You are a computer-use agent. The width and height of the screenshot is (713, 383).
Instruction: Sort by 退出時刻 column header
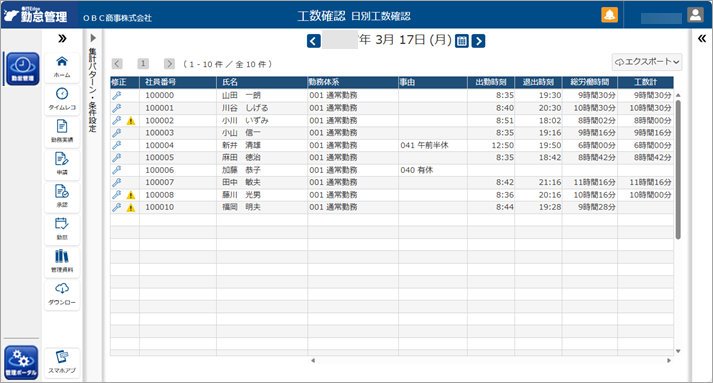point(538,82)
